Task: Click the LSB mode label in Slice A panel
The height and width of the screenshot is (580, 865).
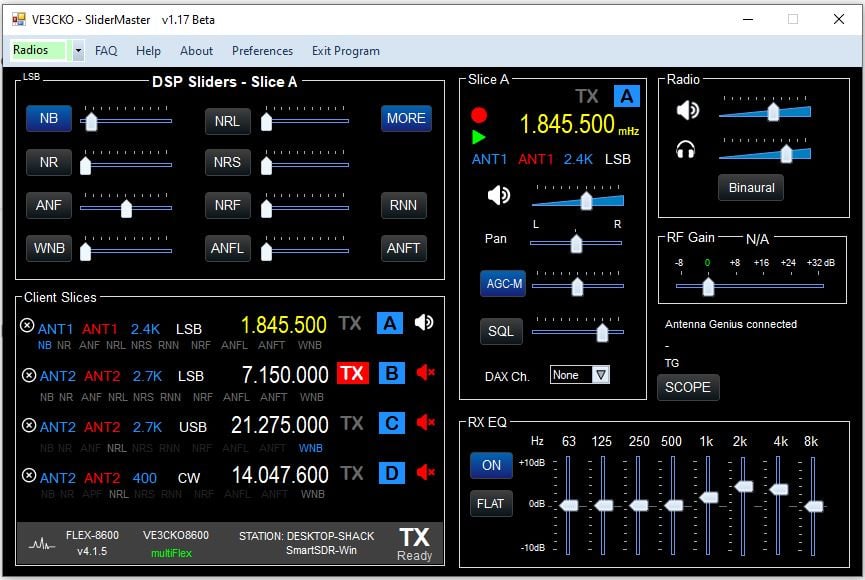Action: point(618,159)
